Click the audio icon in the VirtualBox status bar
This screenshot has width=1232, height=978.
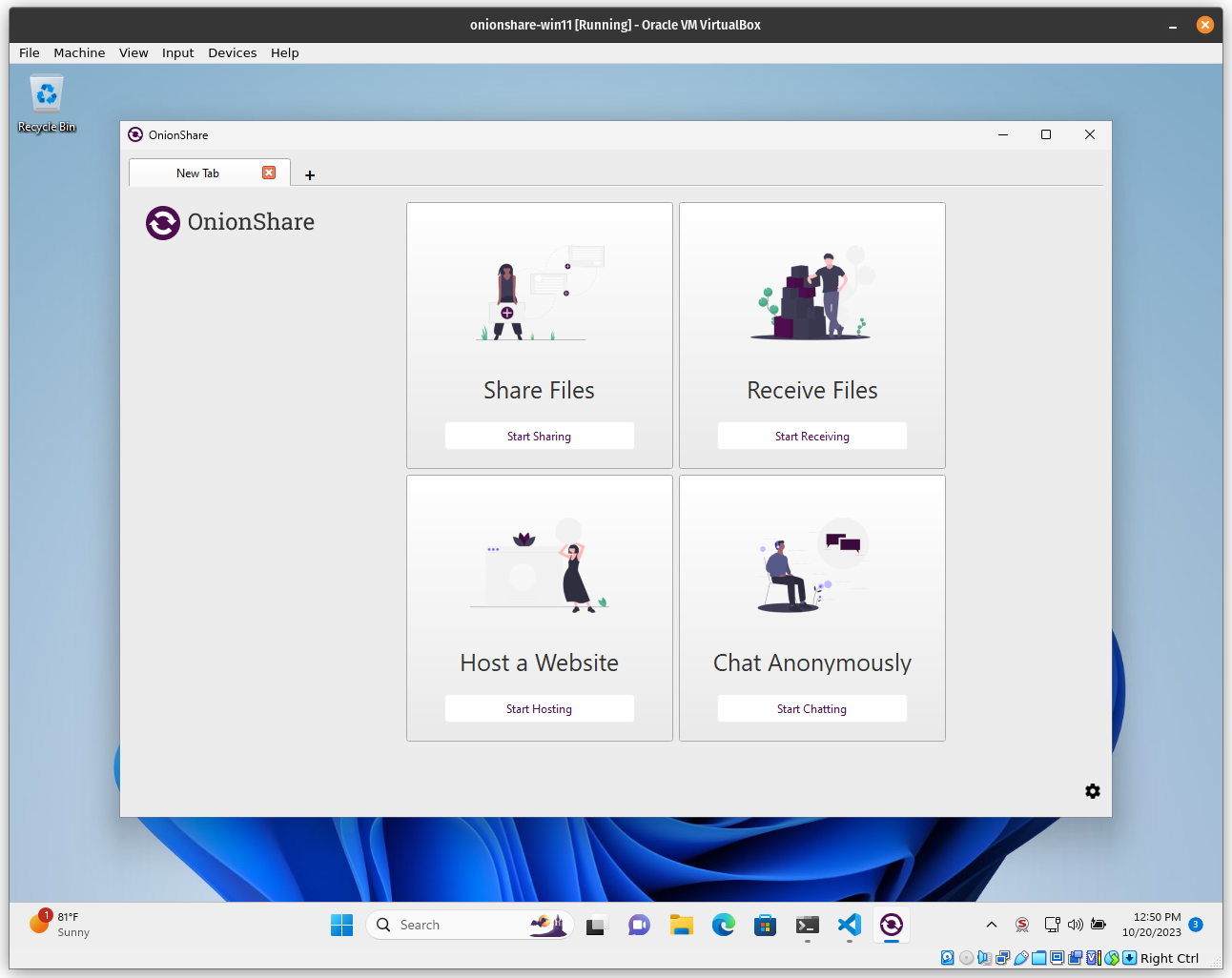click(985, 957)
